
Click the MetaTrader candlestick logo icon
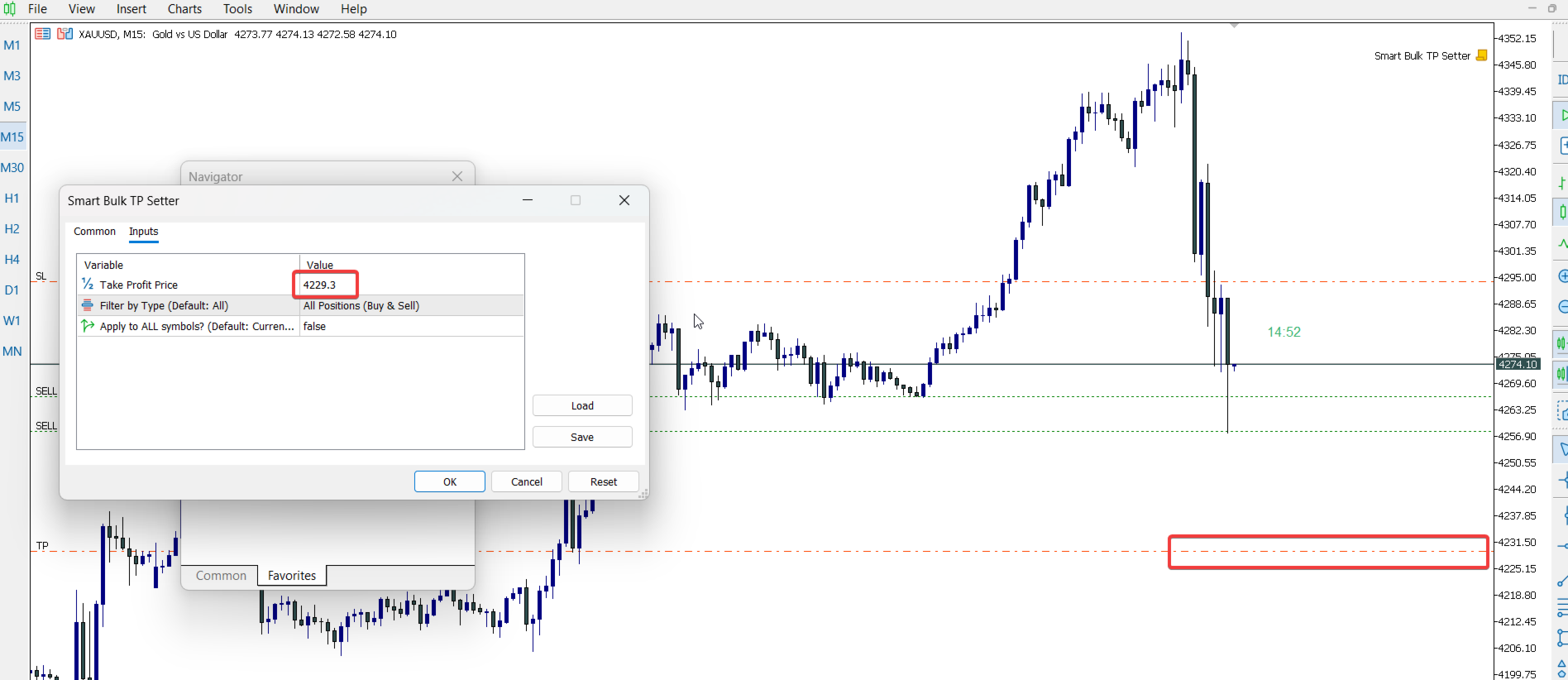[x=10, y=9]
